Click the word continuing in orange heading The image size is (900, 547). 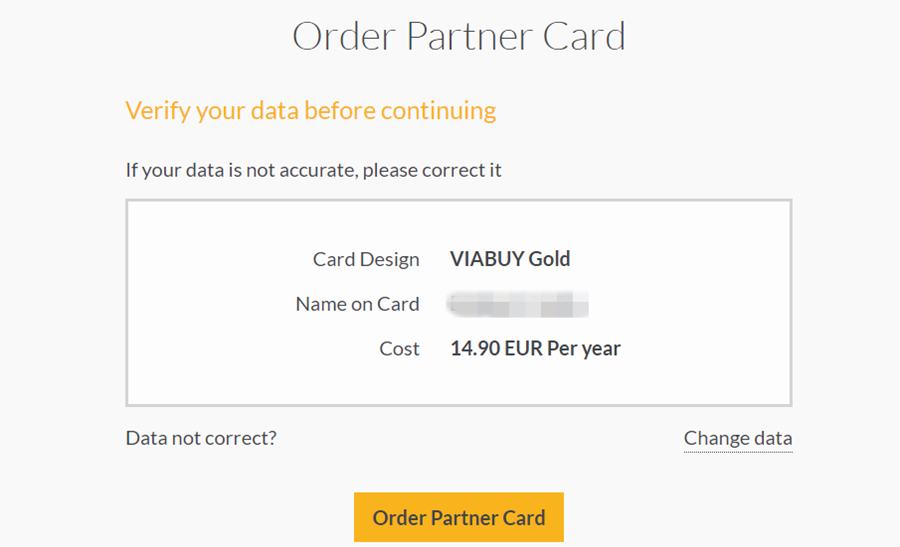point(438,110)
